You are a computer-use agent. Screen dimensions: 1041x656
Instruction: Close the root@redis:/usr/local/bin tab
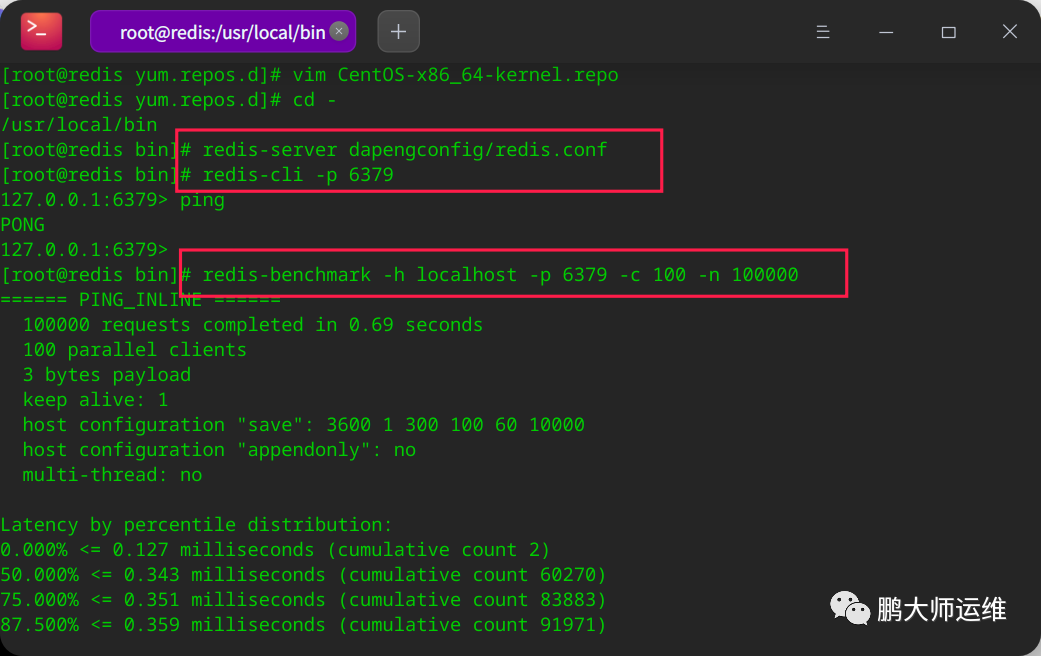(x=339, y=31)
